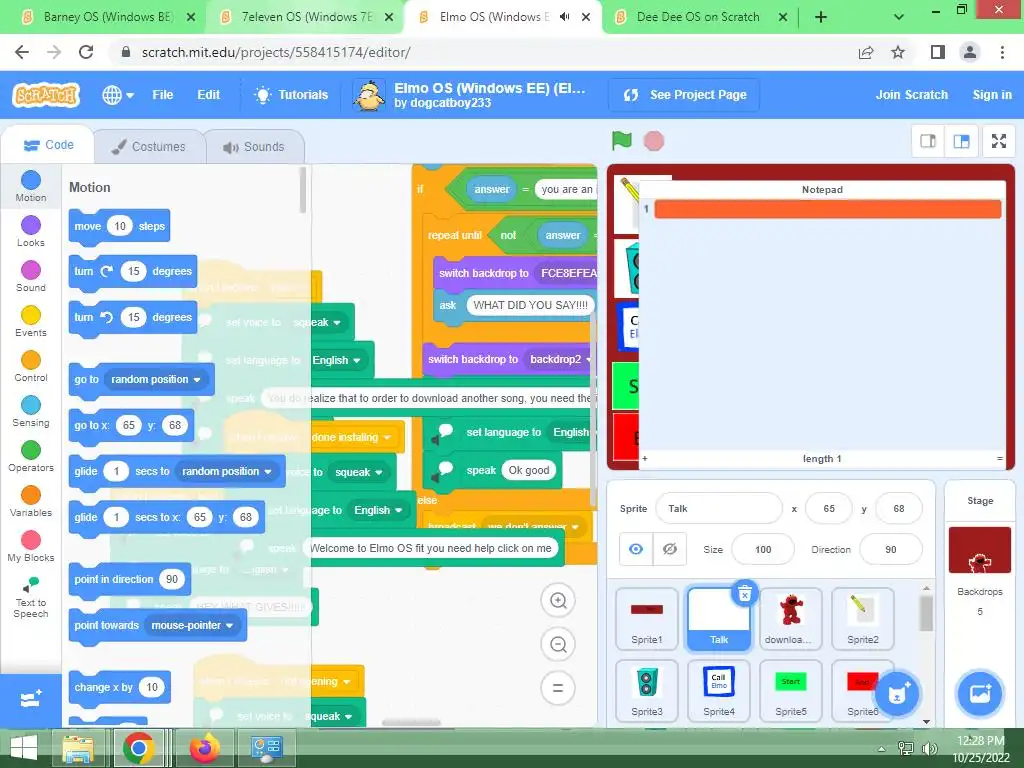The width and height of the screenshot is (1024, 768).
Task: Click the Sprite name field 'Talk'
Action: pos(718,509)
